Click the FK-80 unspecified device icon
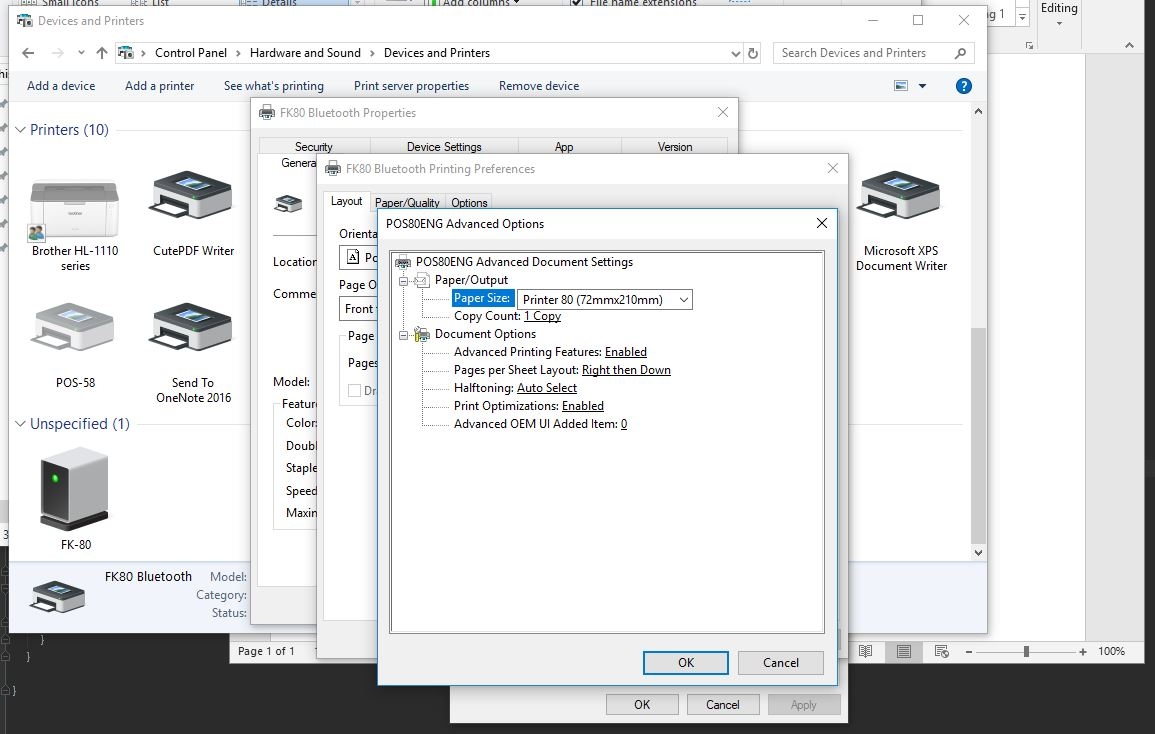 click(x=75, y=488)
